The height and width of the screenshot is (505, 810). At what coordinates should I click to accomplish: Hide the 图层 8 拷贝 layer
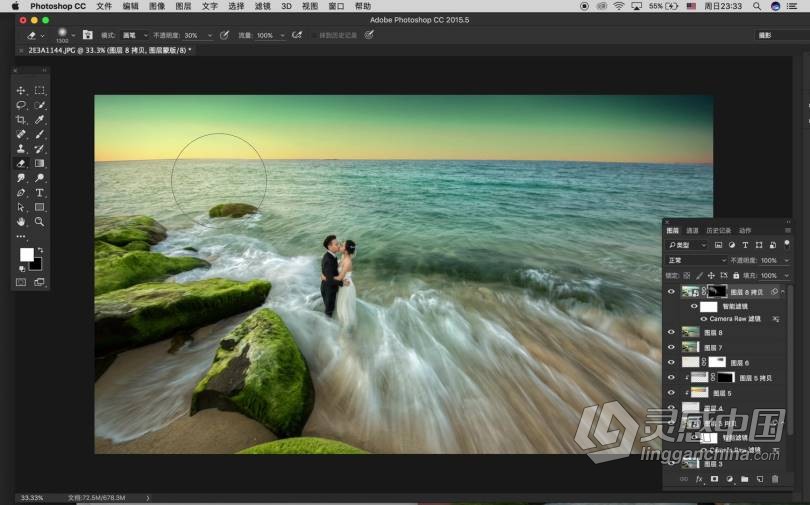point(671,292)
